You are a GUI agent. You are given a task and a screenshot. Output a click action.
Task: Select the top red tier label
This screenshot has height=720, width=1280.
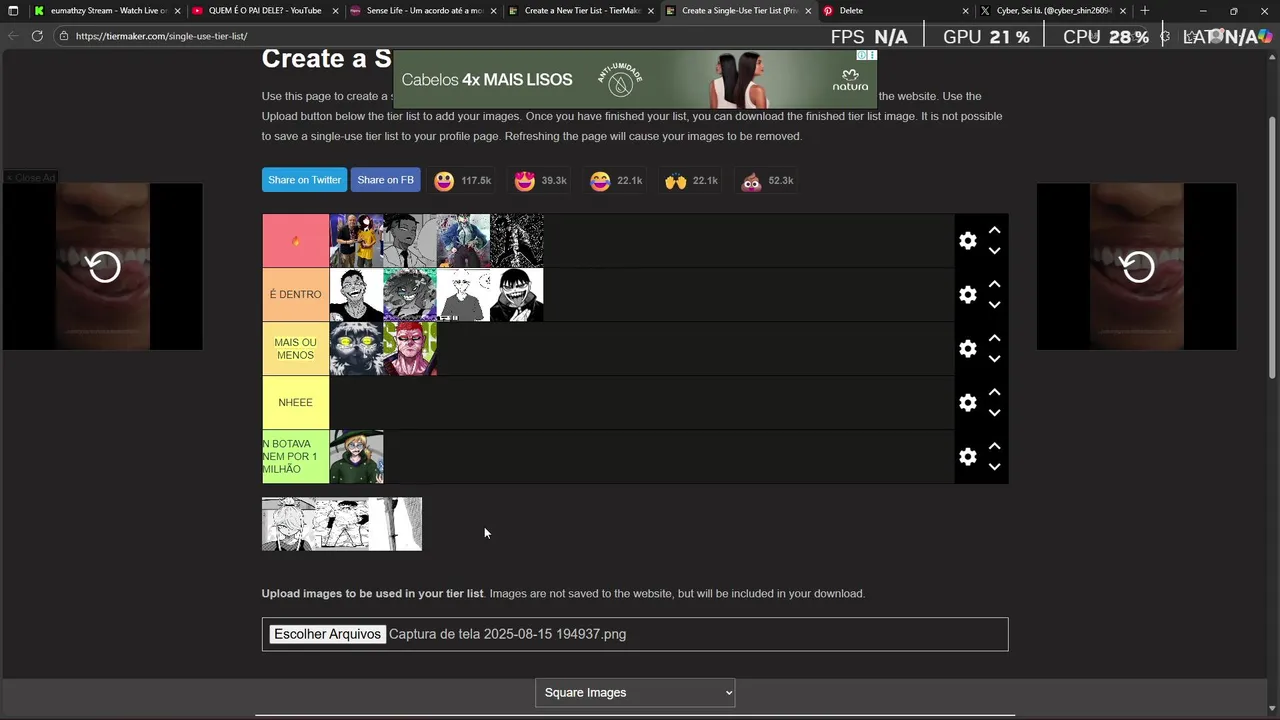295,241
